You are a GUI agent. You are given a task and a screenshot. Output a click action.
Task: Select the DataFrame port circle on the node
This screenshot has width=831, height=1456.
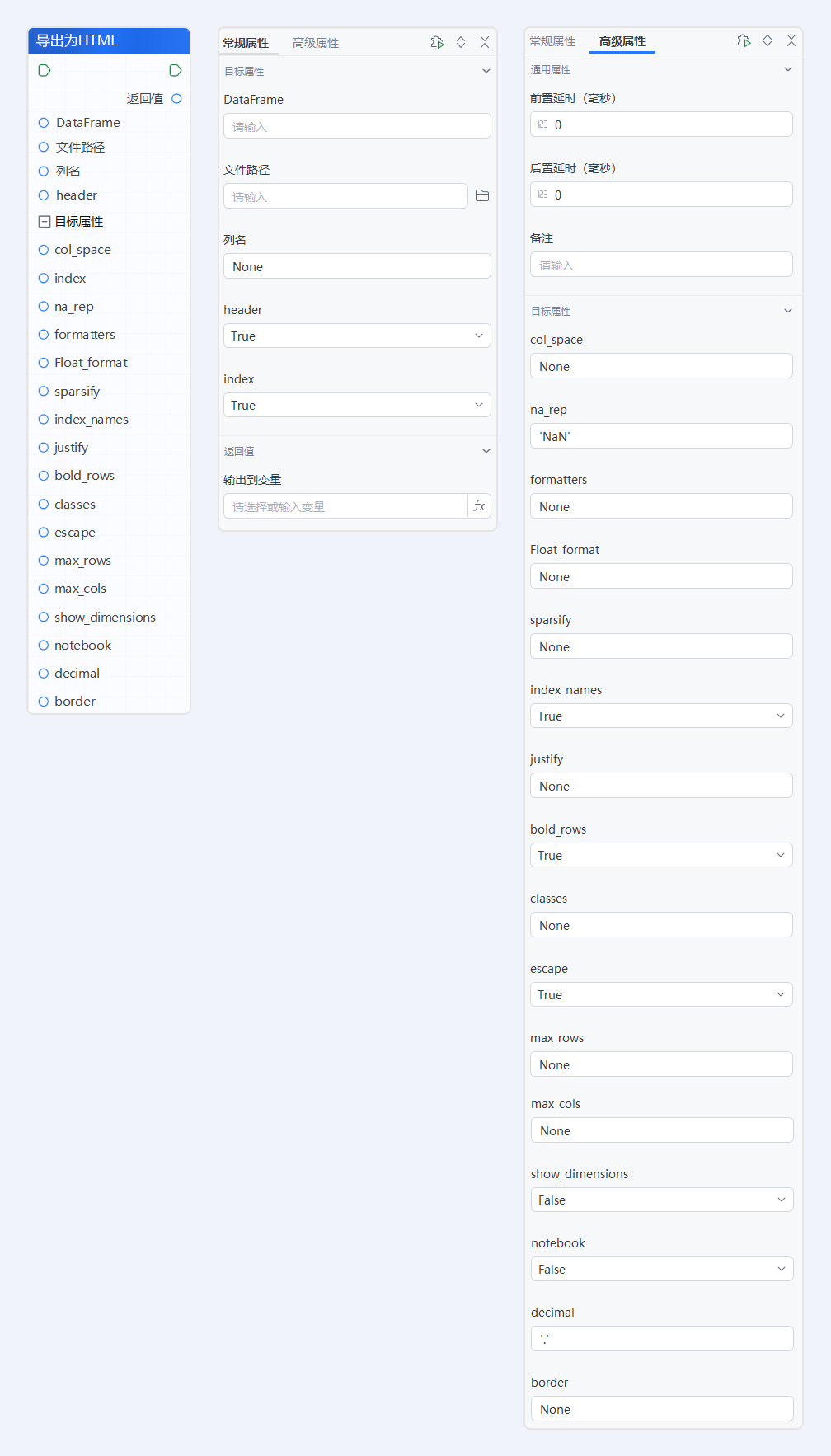point(44,123)
